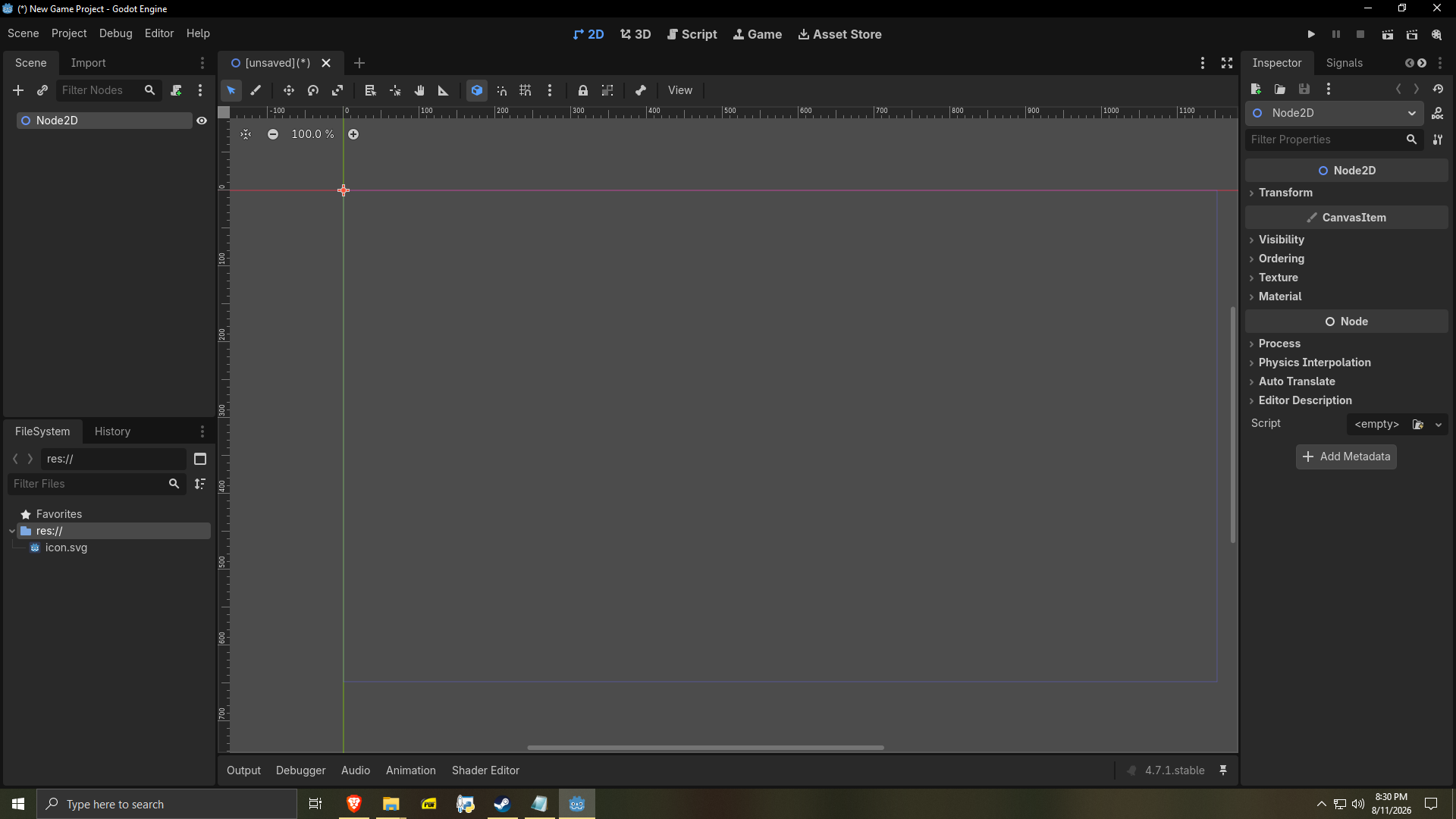Click the horizontal viewport scrollbar
The image size is (1456, 819).
(x=705, y=748)
